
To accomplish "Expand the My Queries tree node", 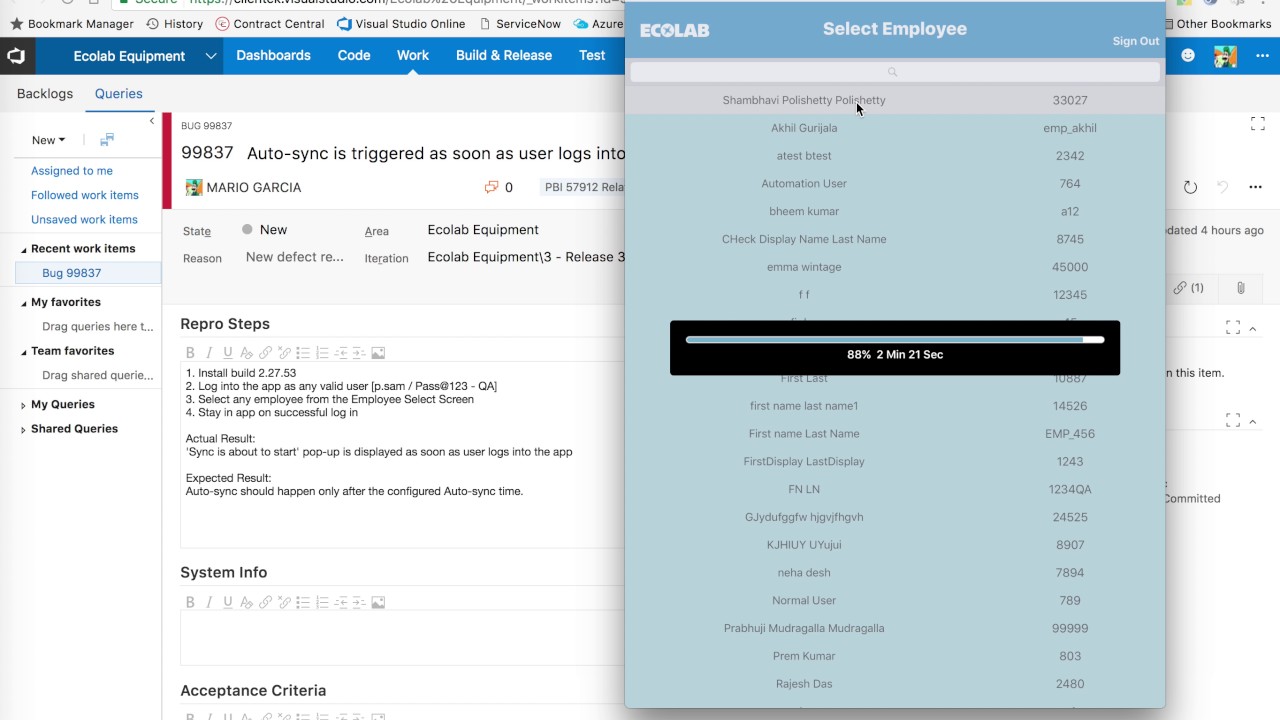I will click(24, 405).
